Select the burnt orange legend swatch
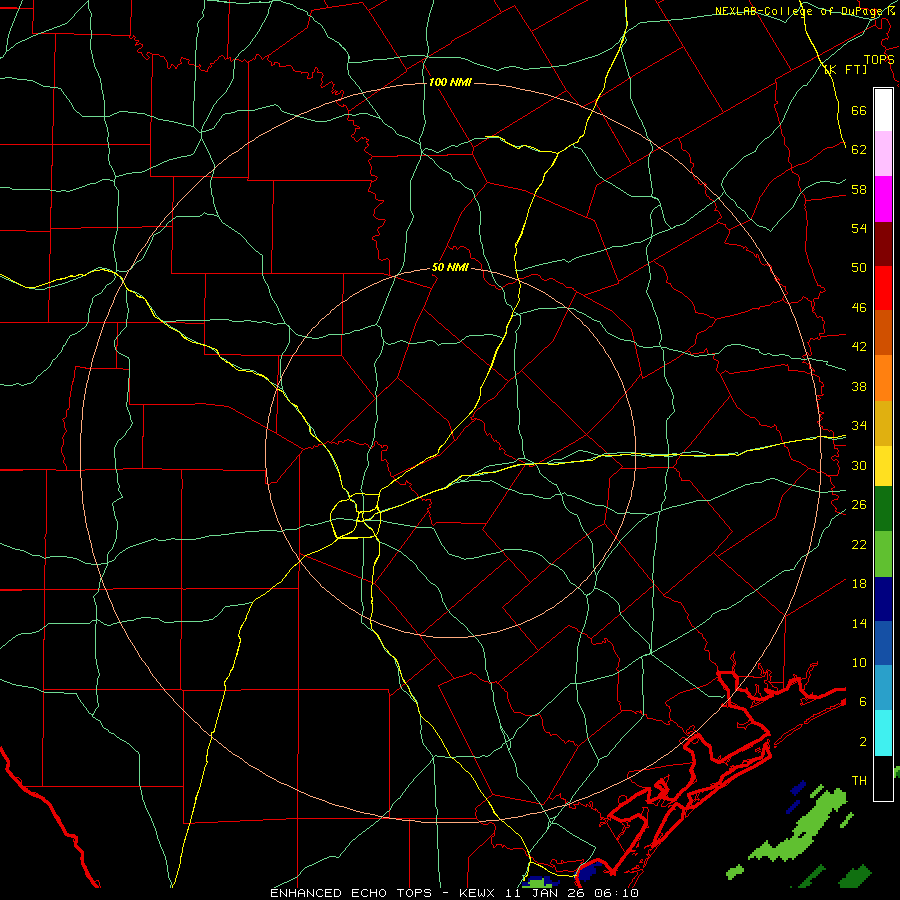This screenshot has width=900, height=900. (x=883, y=332)
